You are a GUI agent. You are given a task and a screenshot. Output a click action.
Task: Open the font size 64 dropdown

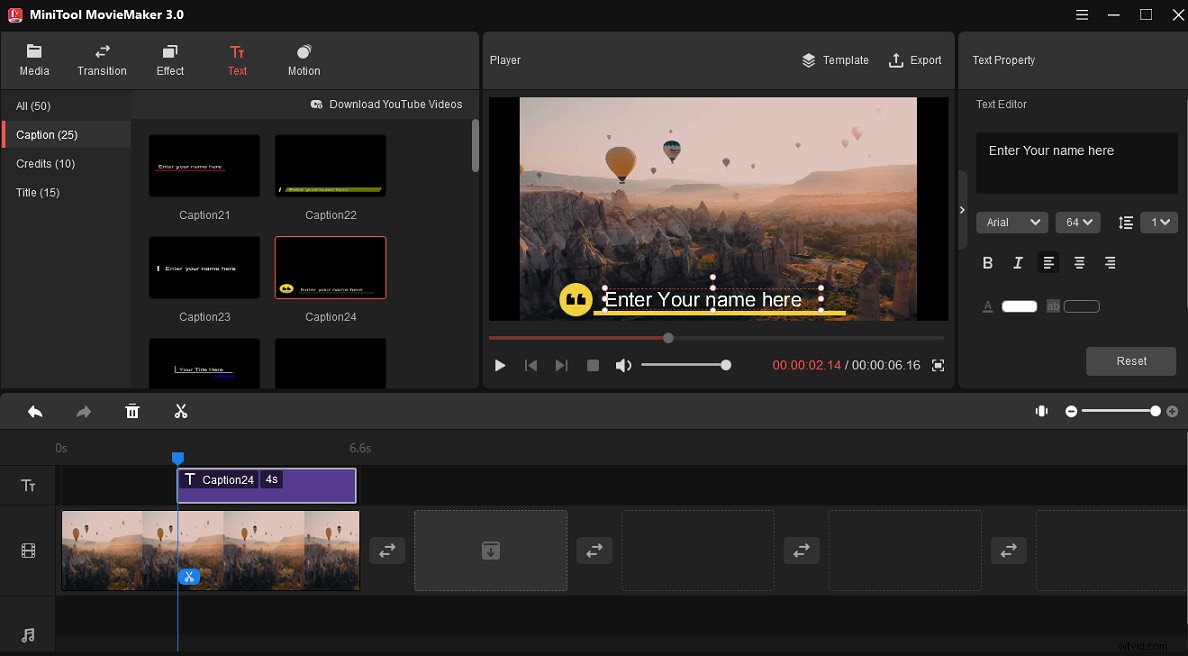[1078, 222]
